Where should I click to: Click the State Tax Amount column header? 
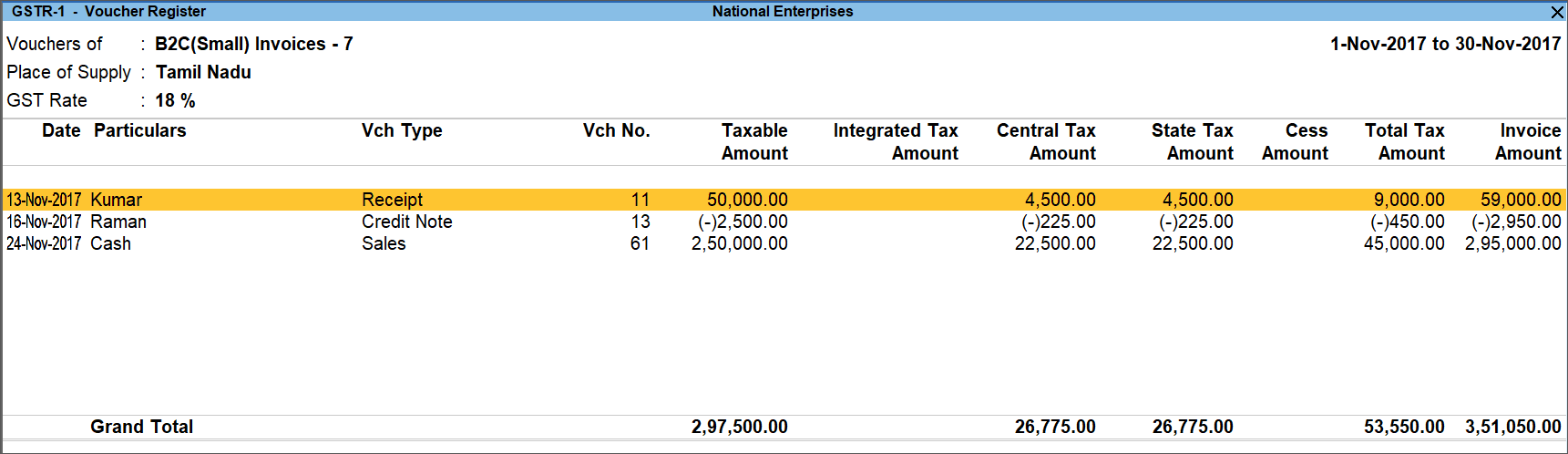(x=1192, y=142)
